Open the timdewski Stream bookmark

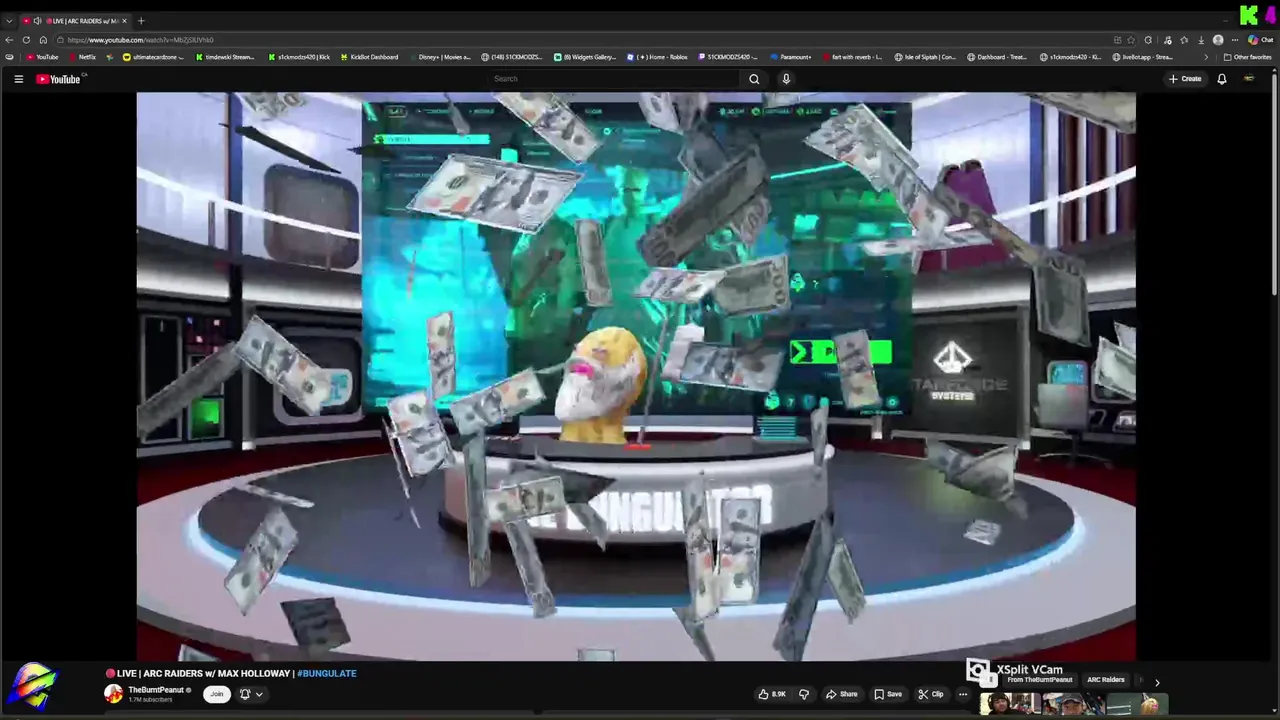point(225,57)
